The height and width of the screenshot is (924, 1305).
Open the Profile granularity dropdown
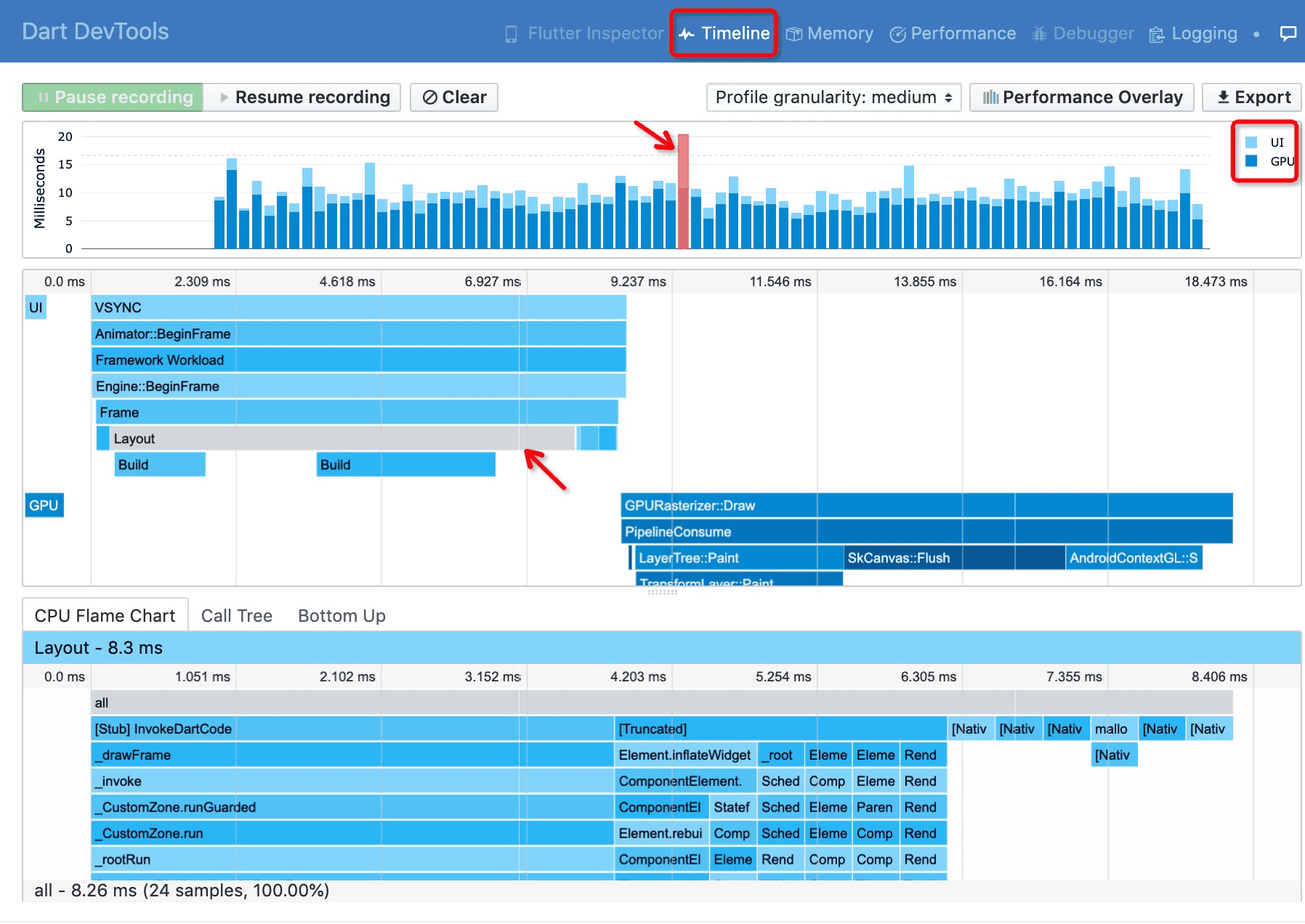tap(834, 97)
